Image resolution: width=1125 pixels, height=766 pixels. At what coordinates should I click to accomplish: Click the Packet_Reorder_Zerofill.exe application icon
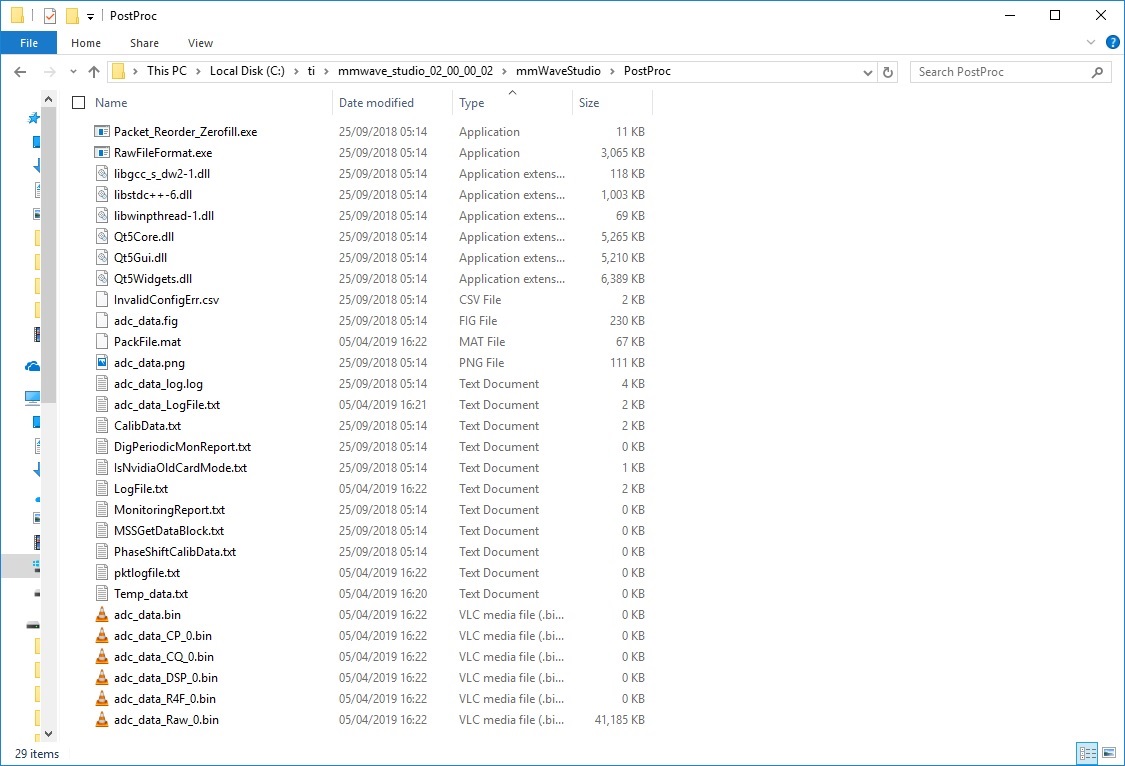point(102,132)
